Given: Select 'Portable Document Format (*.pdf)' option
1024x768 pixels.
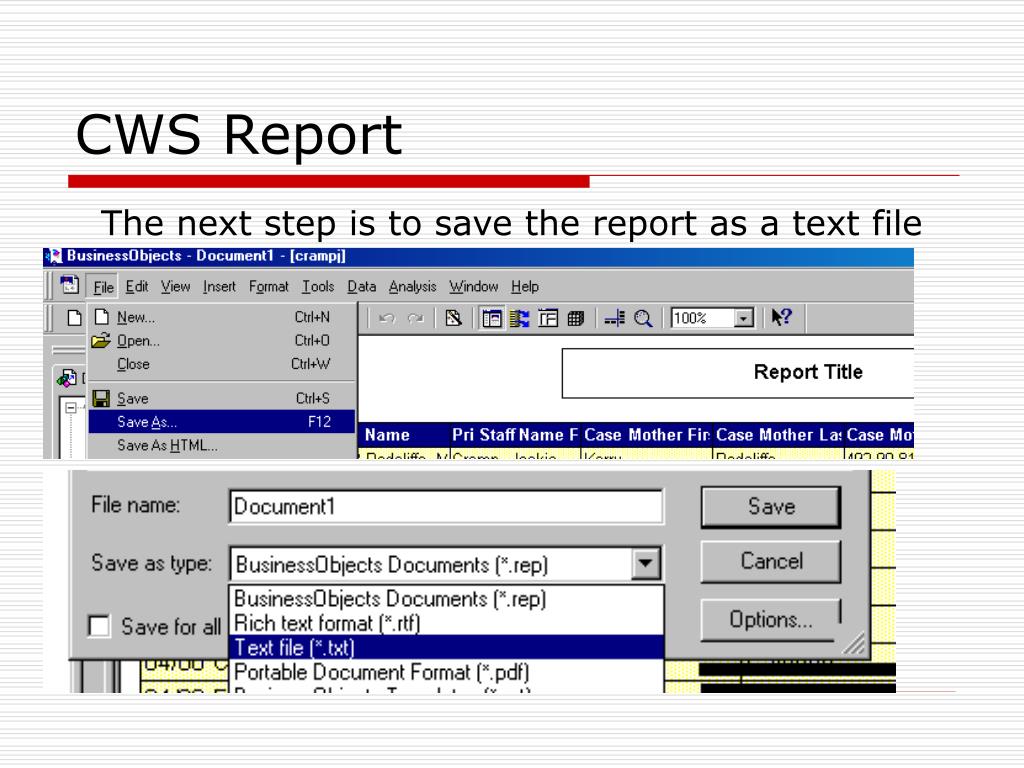Looking at the screenshot, I should 447,672.
